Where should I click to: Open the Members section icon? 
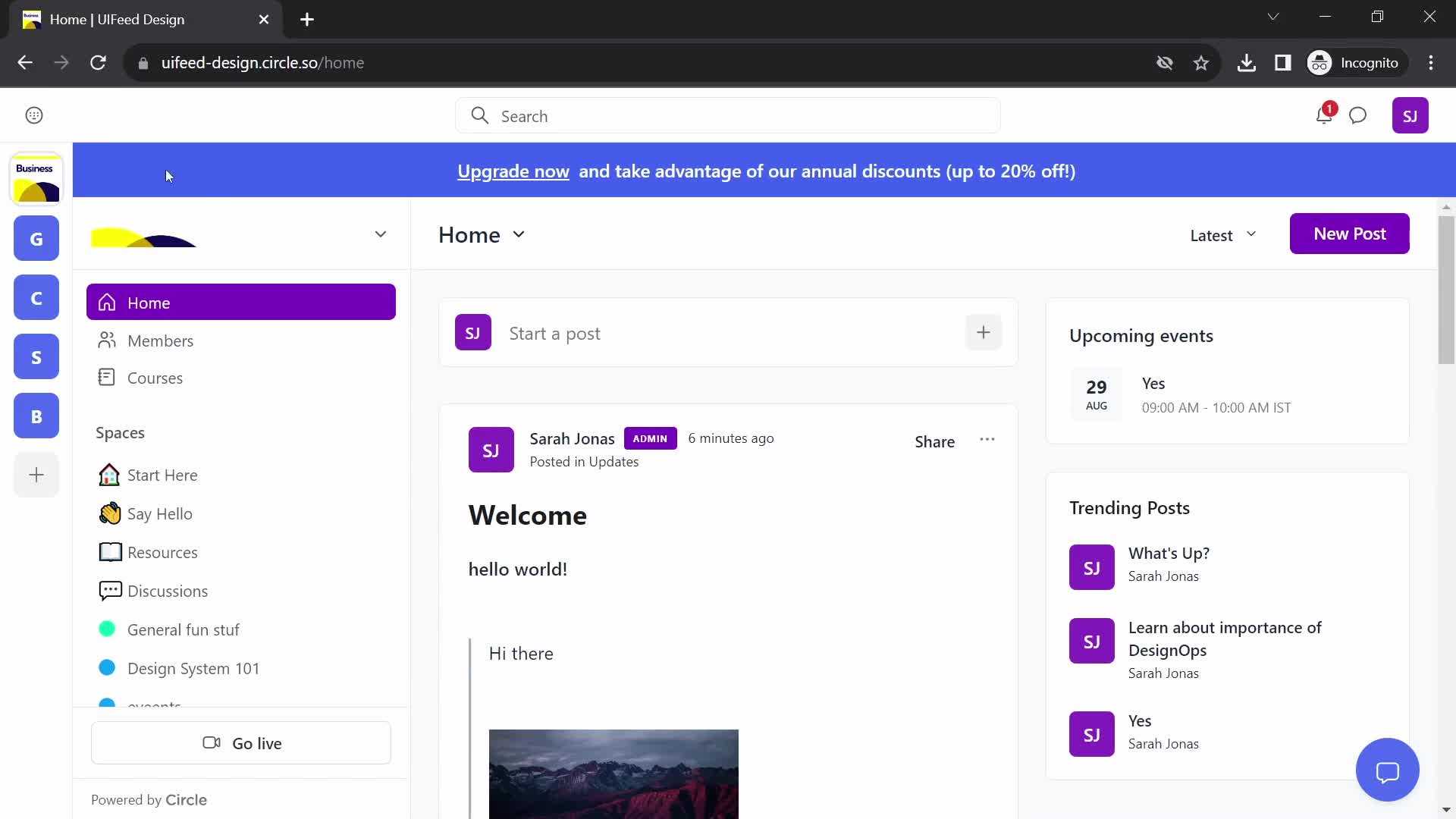click(x=107, y=340)
